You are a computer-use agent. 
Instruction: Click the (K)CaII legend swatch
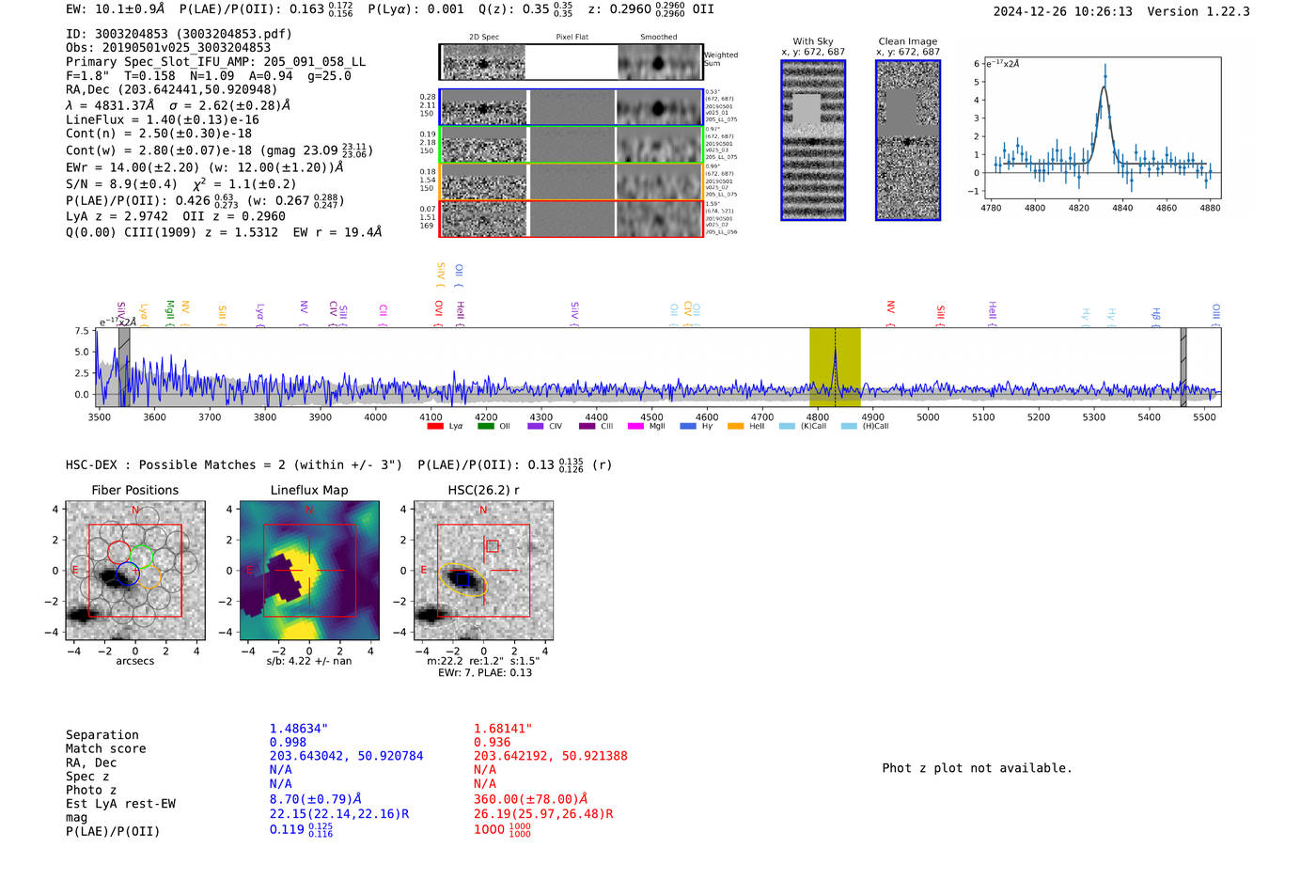point(787,427)
